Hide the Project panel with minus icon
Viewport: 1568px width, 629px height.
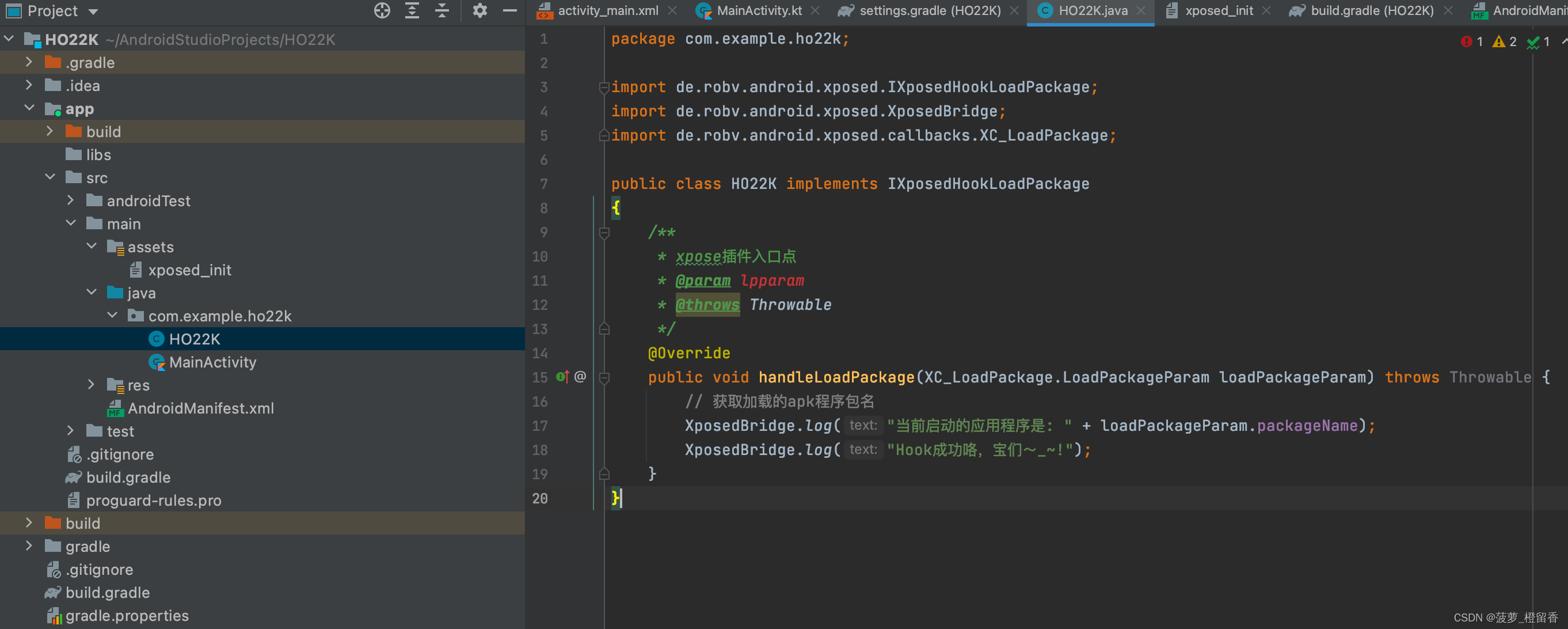click(x=509, y=10)
